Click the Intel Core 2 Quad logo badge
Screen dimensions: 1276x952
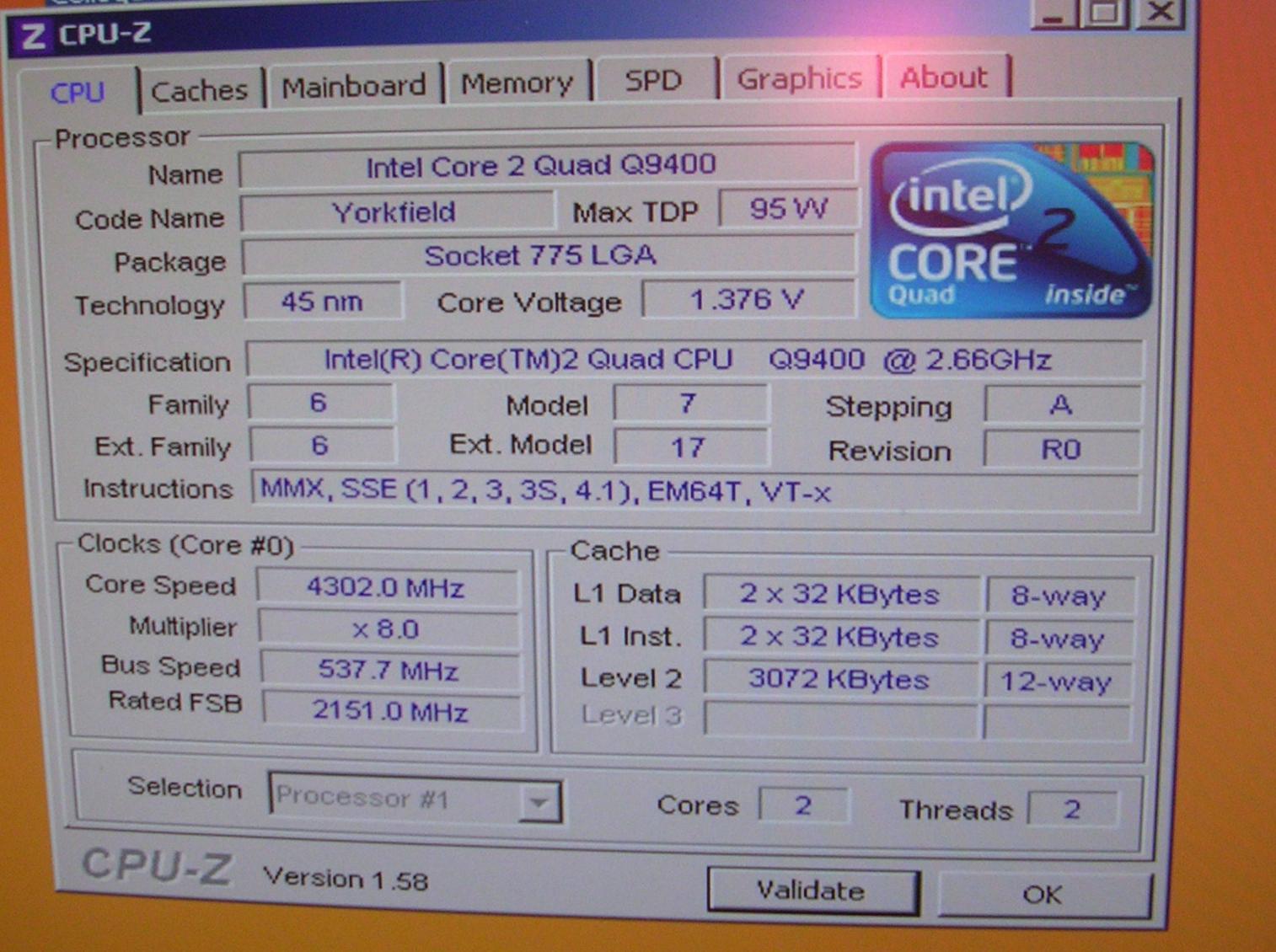click(x=1011, y=231)
